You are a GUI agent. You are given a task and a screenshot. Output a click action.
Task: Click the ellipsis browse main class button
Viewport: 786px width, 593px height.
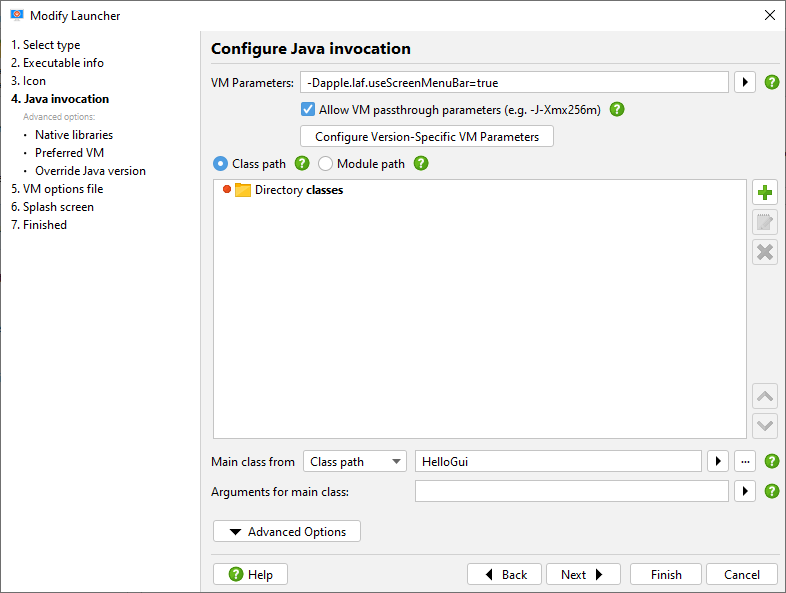[x=745, y=461]
